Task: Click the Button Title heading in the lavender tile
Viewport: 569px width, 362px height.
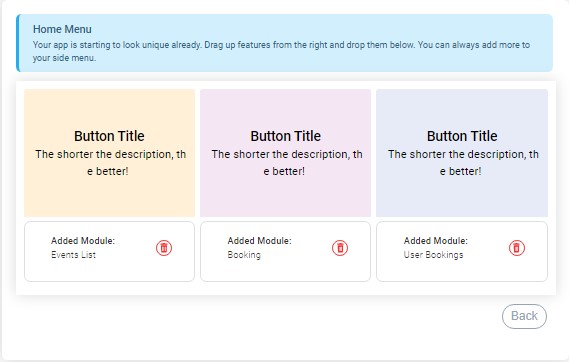Action: (x=462, y=136)
